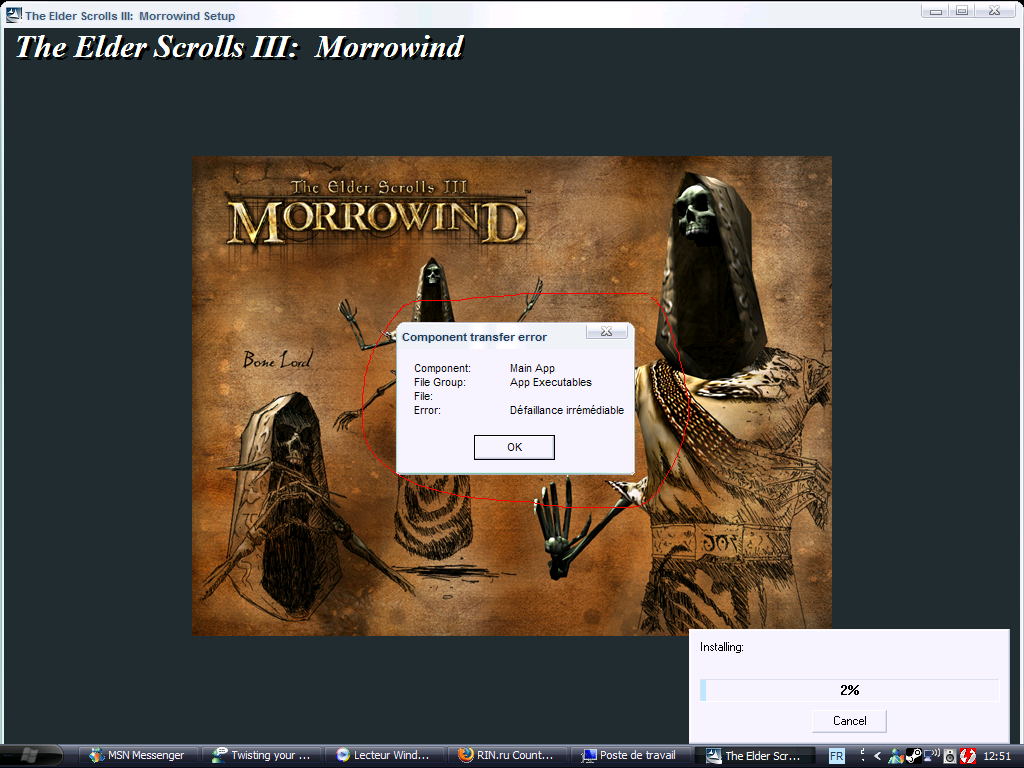The height and width of the screenshot is (768, 1024).
Task: Maximize the Morrowind Setup window
Action: [x=961, y=11]
